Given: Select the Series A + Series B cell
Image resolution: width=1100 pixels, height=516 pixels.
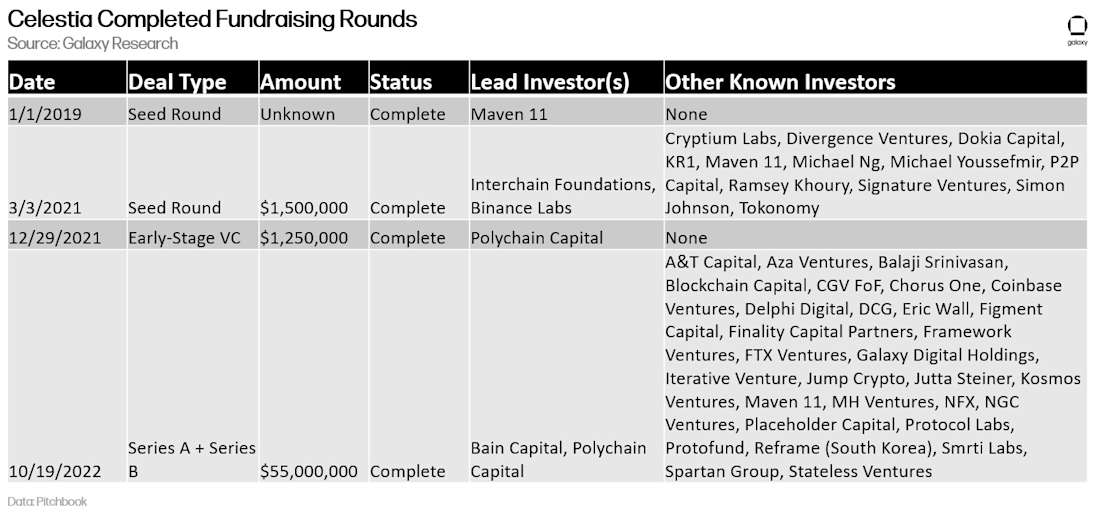Looking at the screenshot, I should coord(192,459).
